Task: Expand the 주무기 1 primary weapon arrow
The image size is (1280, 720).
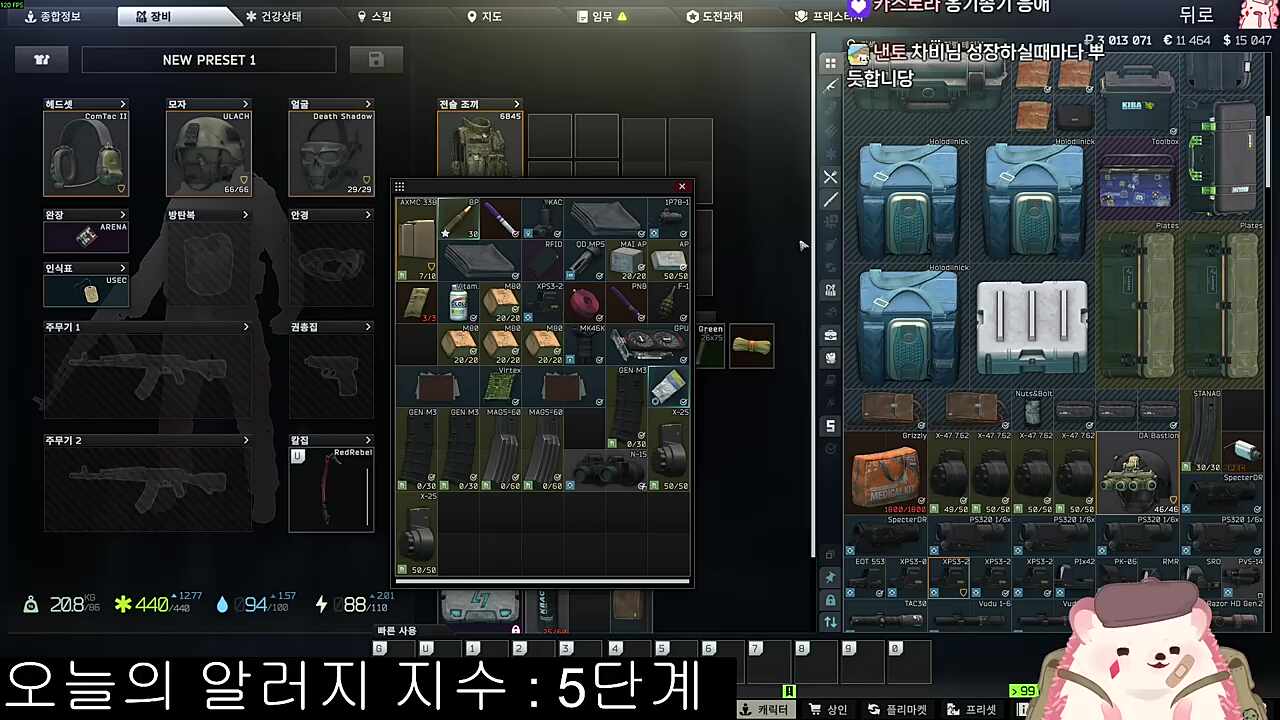Action: point(246,327)
